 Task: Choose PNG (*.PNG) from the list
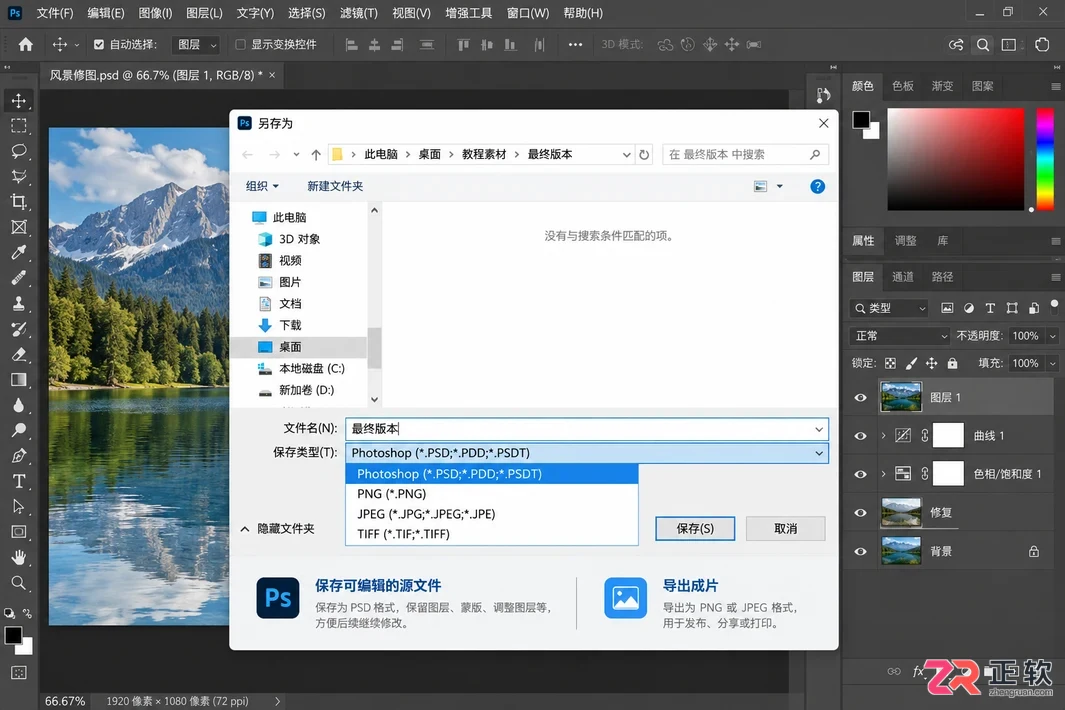coord(492,494)
